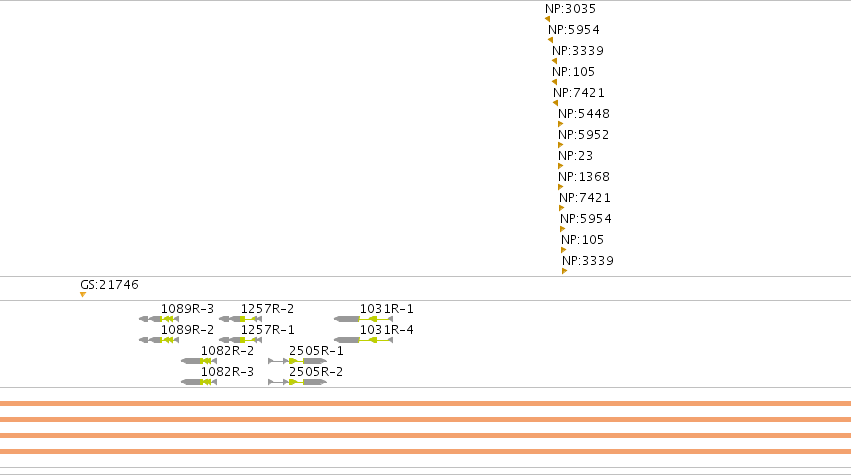Select the 1257R-1 transcript label

[268, 330]
